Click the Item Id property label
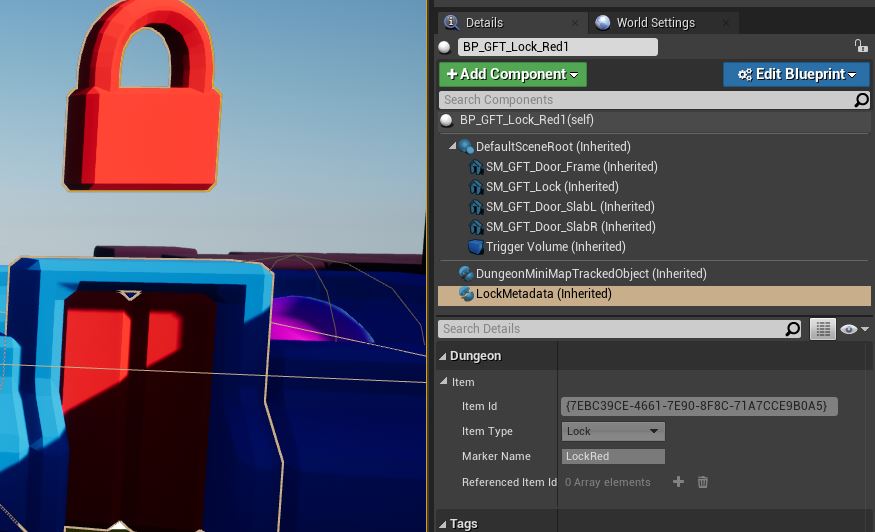The height and width of the screenshot is (532, 875). 479,406
